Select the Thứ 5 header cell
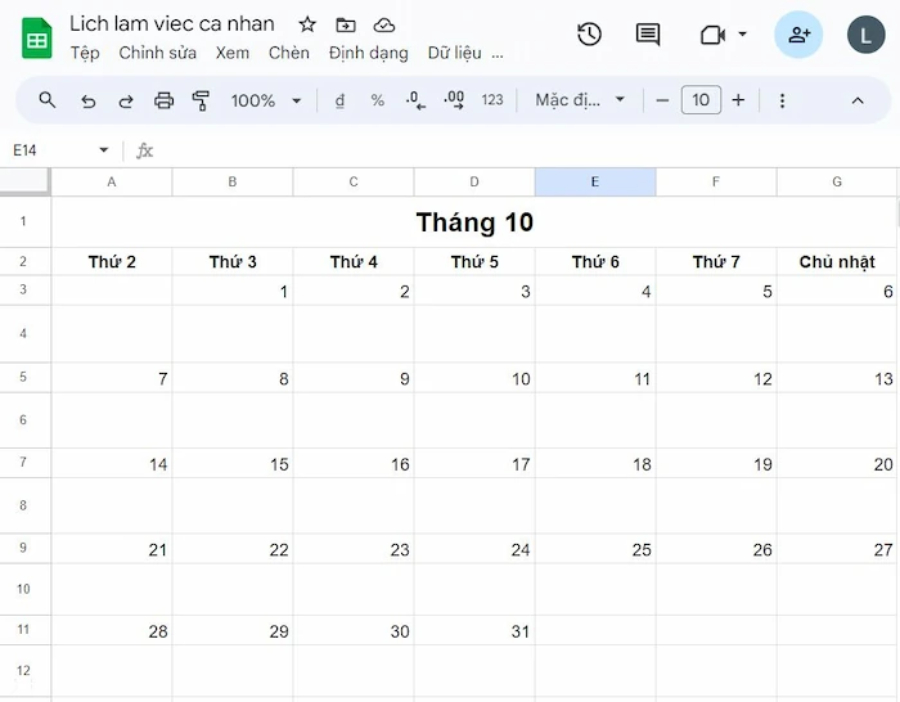This screenshot has height=702, width=900. [x=474, y=262]
